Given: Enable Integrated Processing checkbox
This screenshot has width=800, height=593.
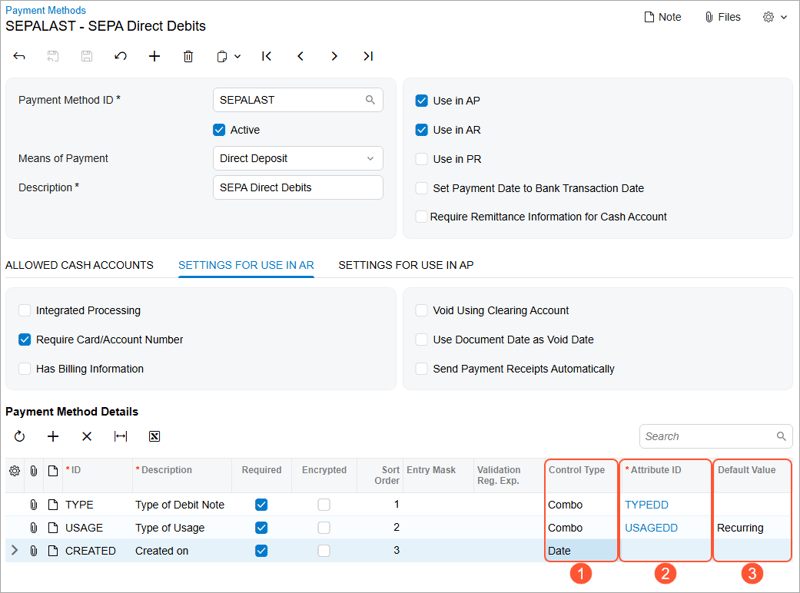Looking at the screenshot, I should point(24,310).
